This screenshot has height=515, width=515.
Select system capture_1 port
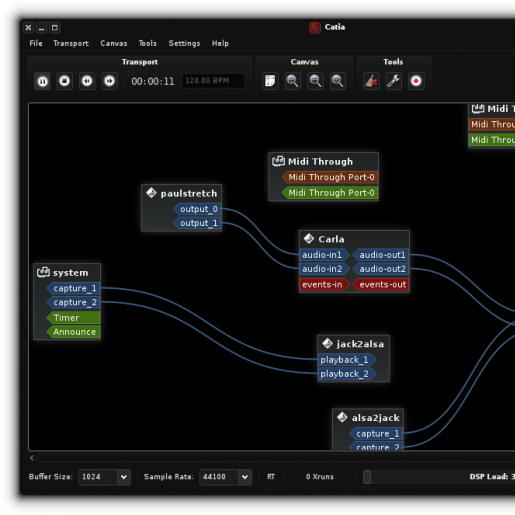click(73, 288)
